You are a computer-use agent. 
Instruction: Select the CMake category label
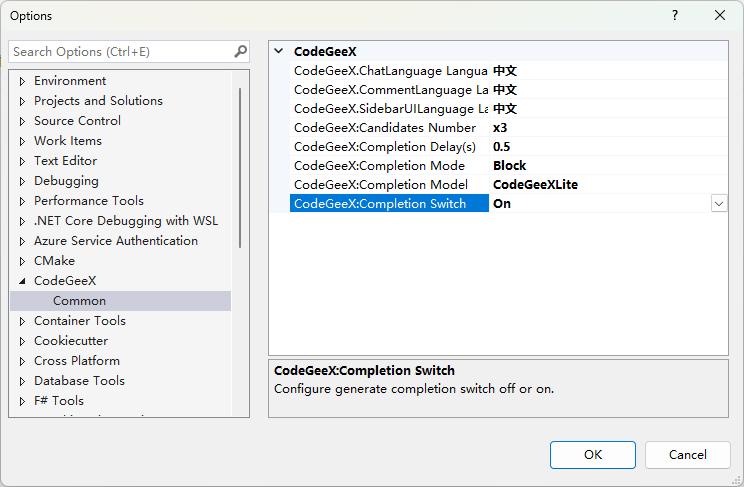55,261
